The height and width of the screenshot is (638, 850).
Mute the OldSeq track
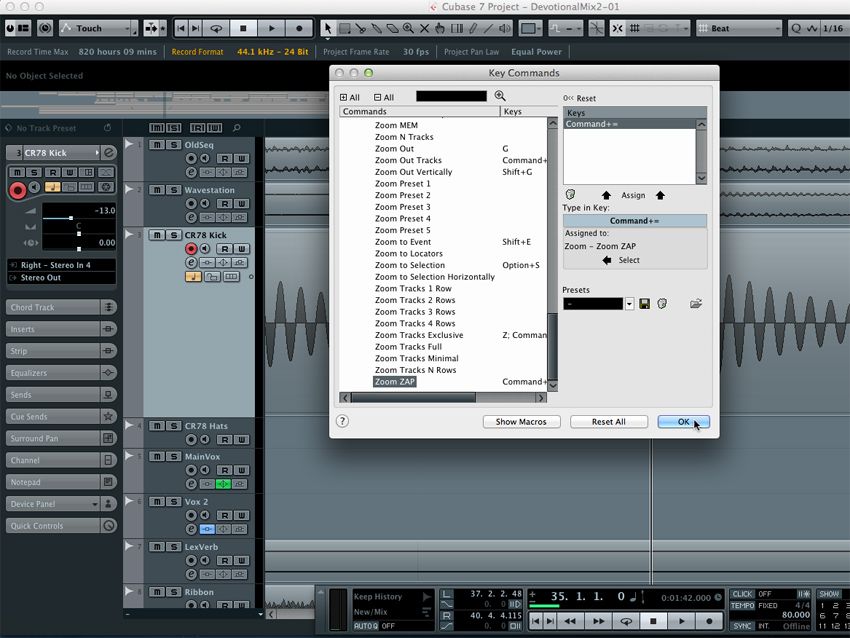tap(159, 145)
